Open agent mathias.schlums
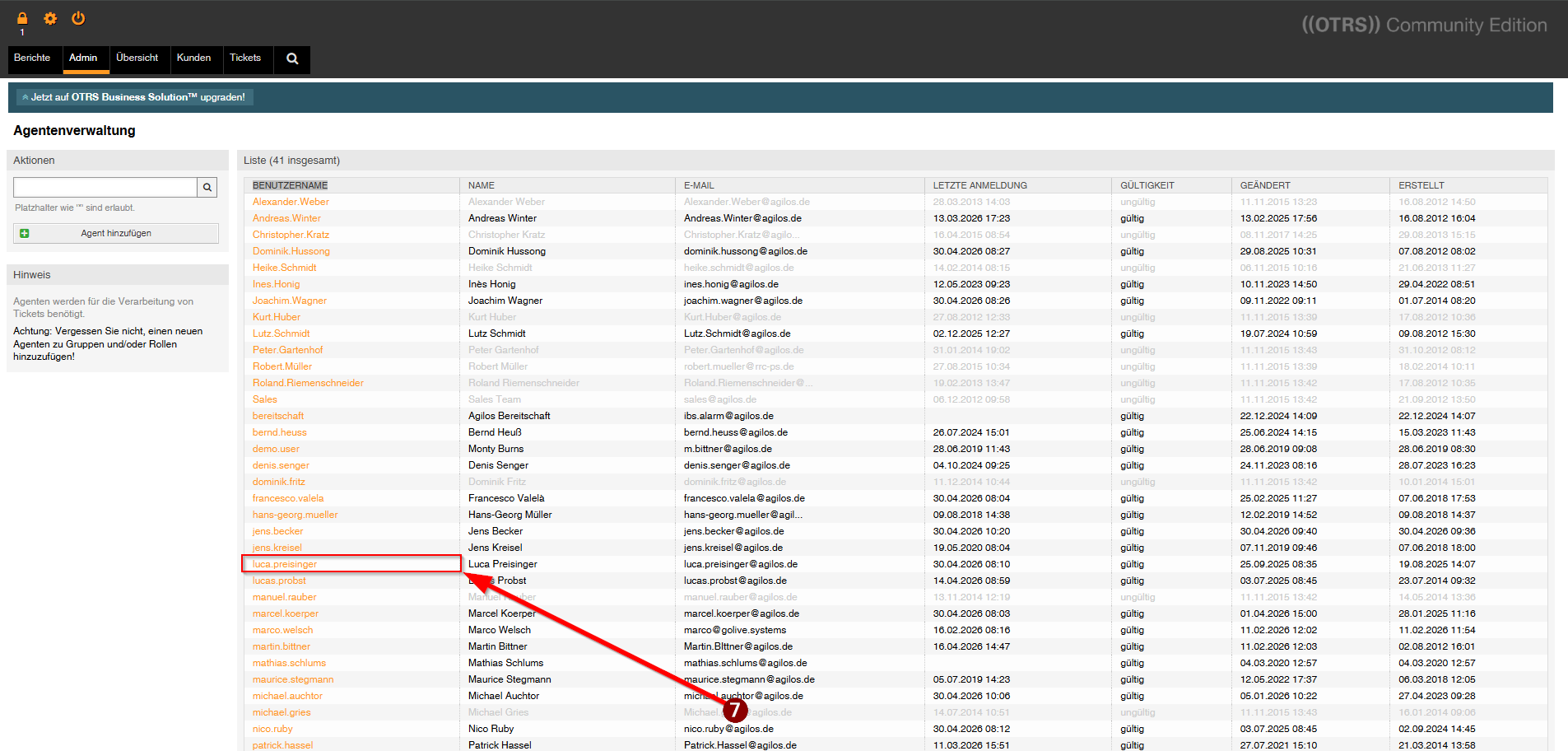 click(289, 663)
